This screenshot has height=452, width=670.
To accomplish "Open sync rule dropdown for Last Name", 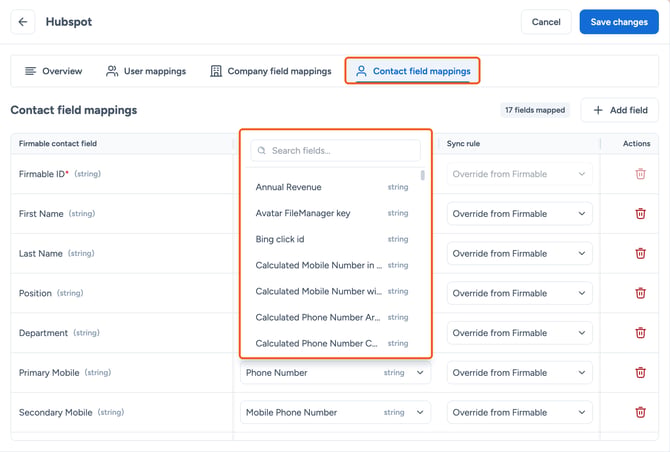I will coord(520,253).
